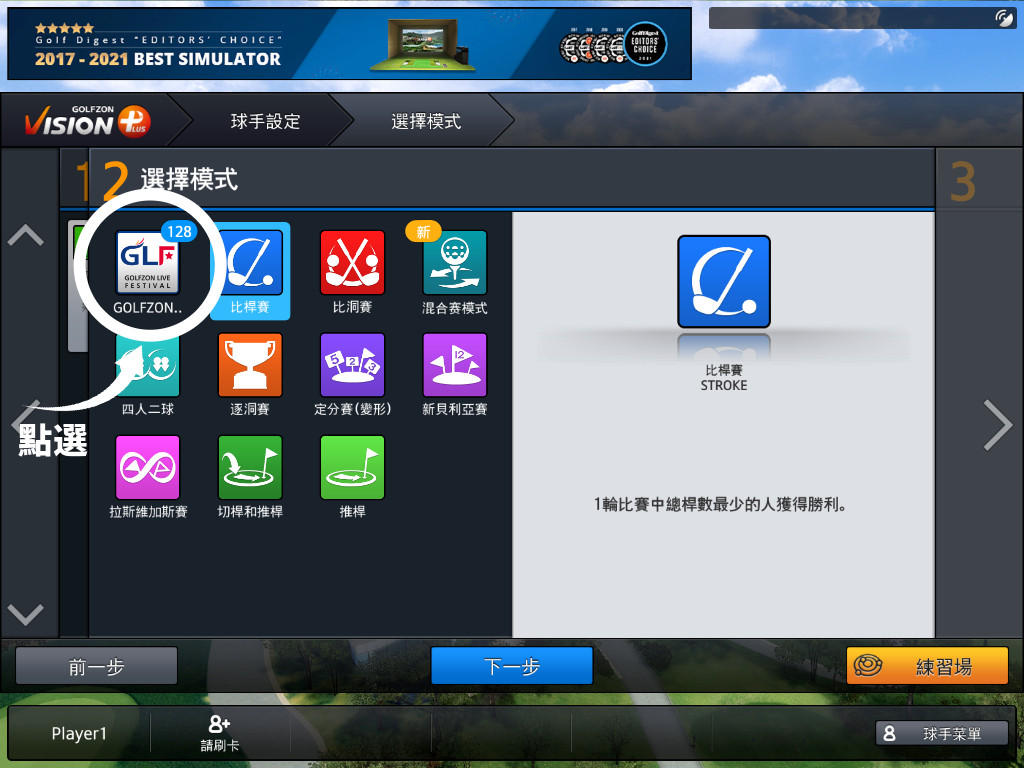Open the 球手菜單 player menu
The width and height of the screenshot is (1024, 768).
click(x=941, y=734)
